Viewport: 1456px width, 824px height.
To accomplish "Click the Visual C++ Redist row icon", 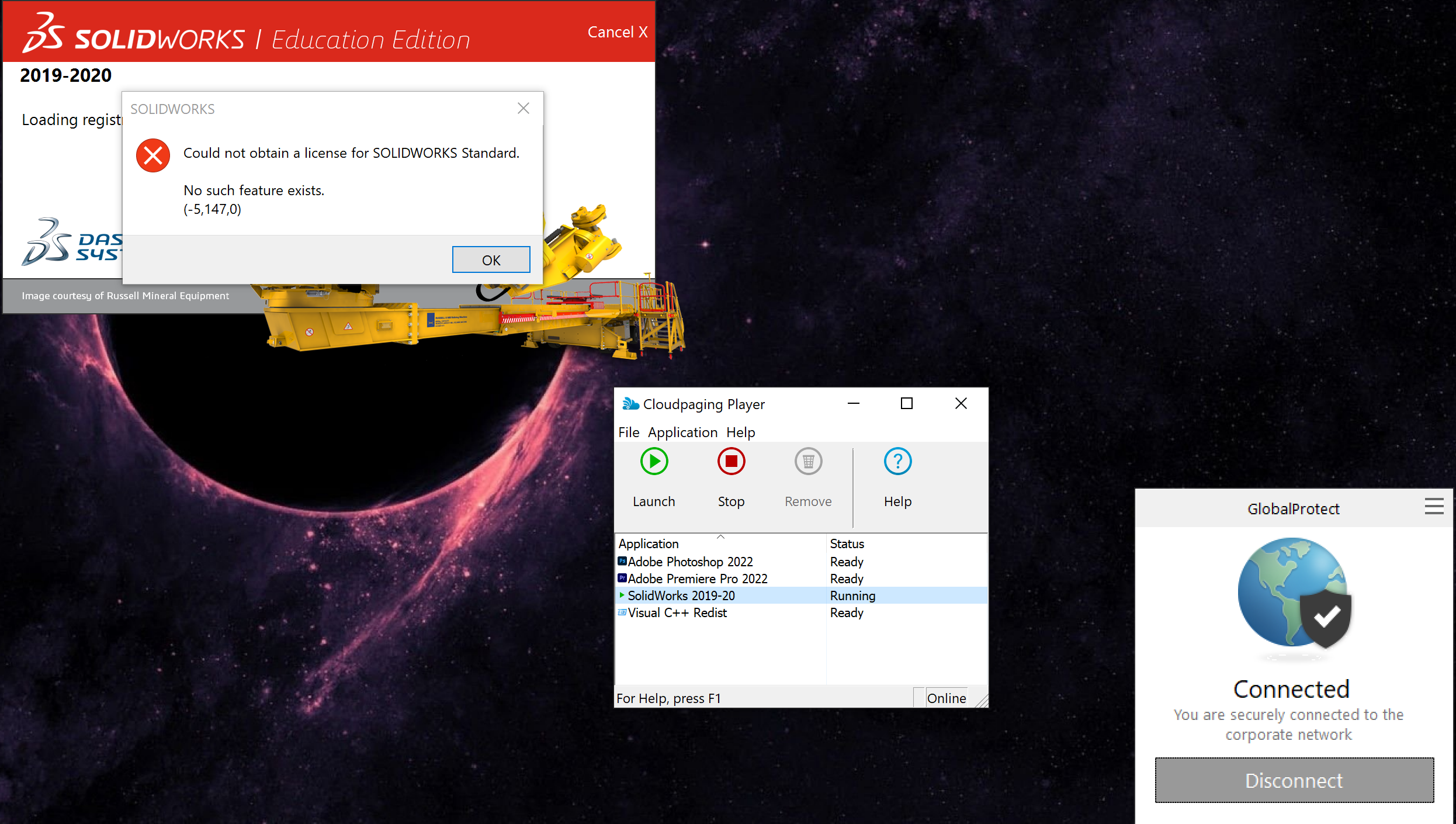I will tap(622, 612).
